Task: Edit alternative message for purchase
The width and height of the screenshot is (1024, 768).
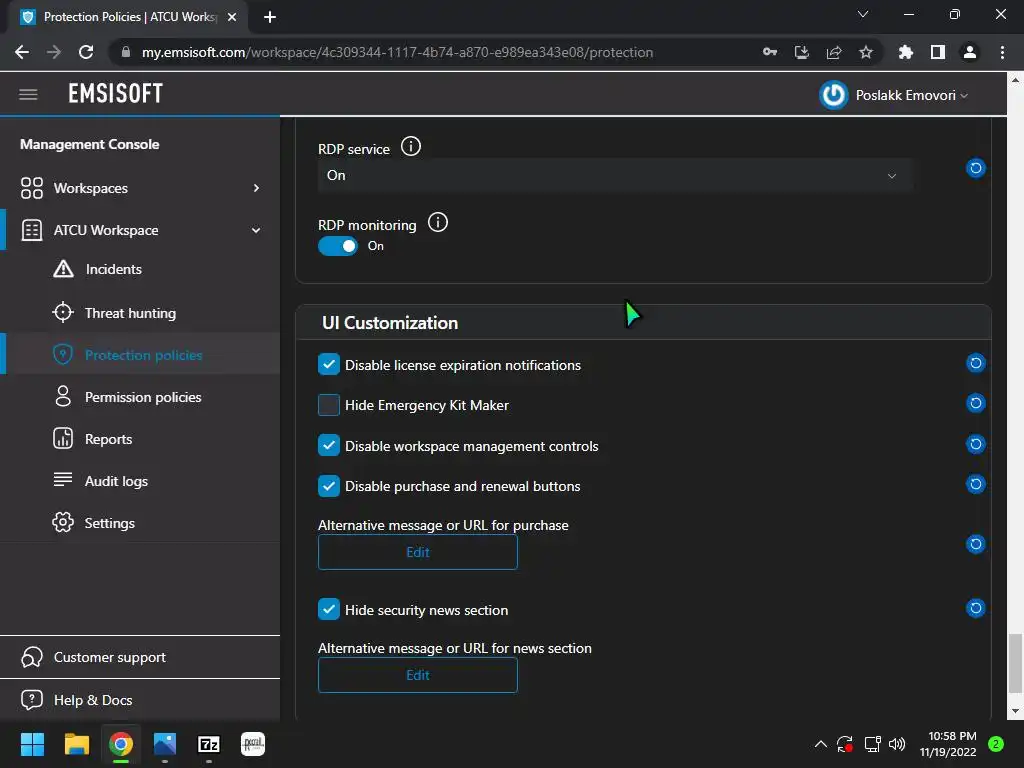Action: 418,552
